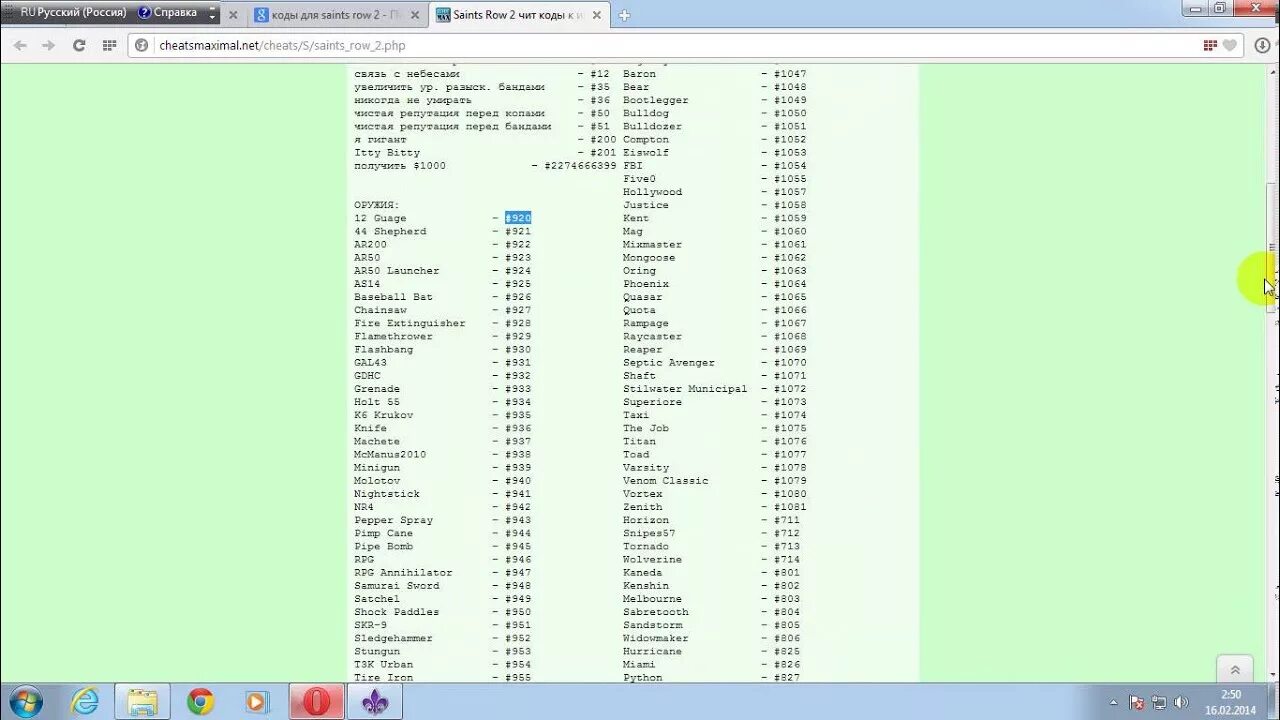Screen dimensions: 1280x720
Task: Open a new tab with plus
Action: (624, 15)
